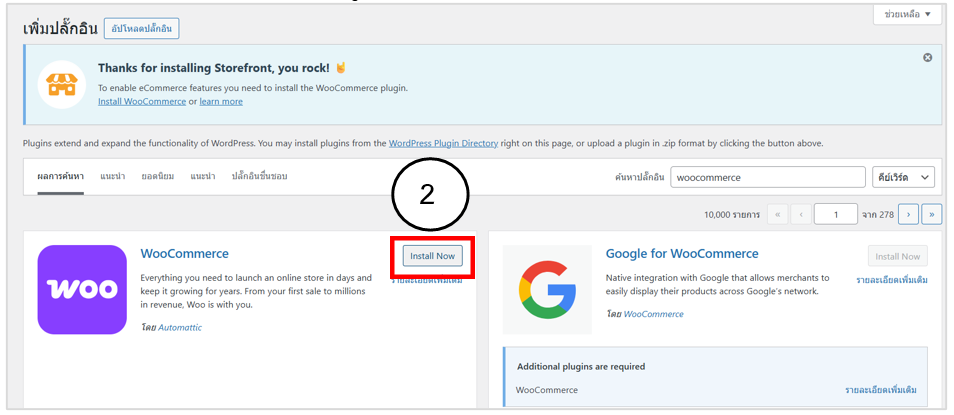
Task: Dismiss the Storefront notice with the X icon
Action: pos(927,58)
